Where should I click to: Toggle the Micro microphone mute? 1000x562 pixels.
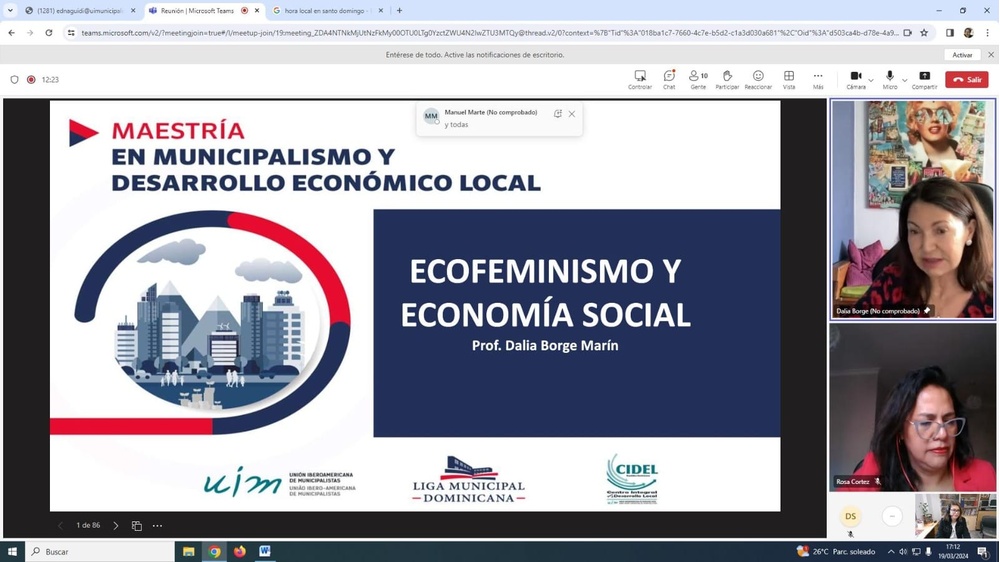click(889, 77)
